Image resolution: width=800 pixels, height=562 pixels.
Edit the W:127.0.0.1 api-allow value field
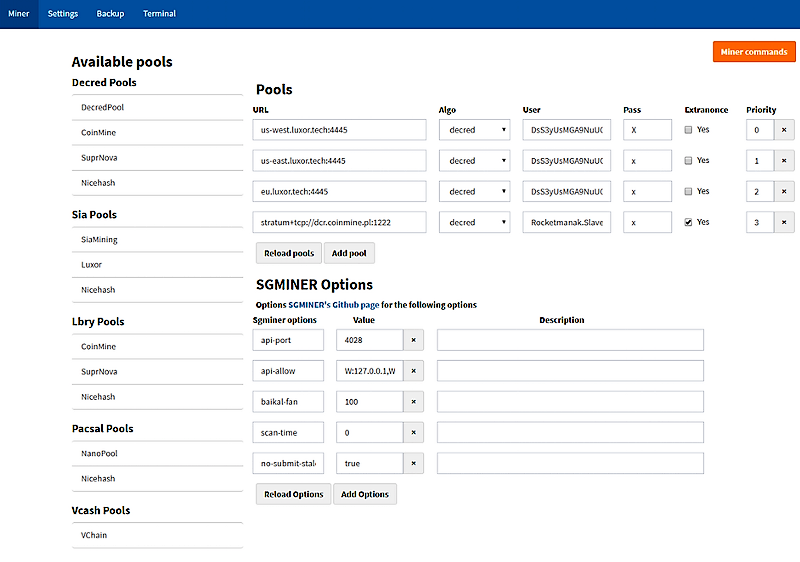coord(370,371)
